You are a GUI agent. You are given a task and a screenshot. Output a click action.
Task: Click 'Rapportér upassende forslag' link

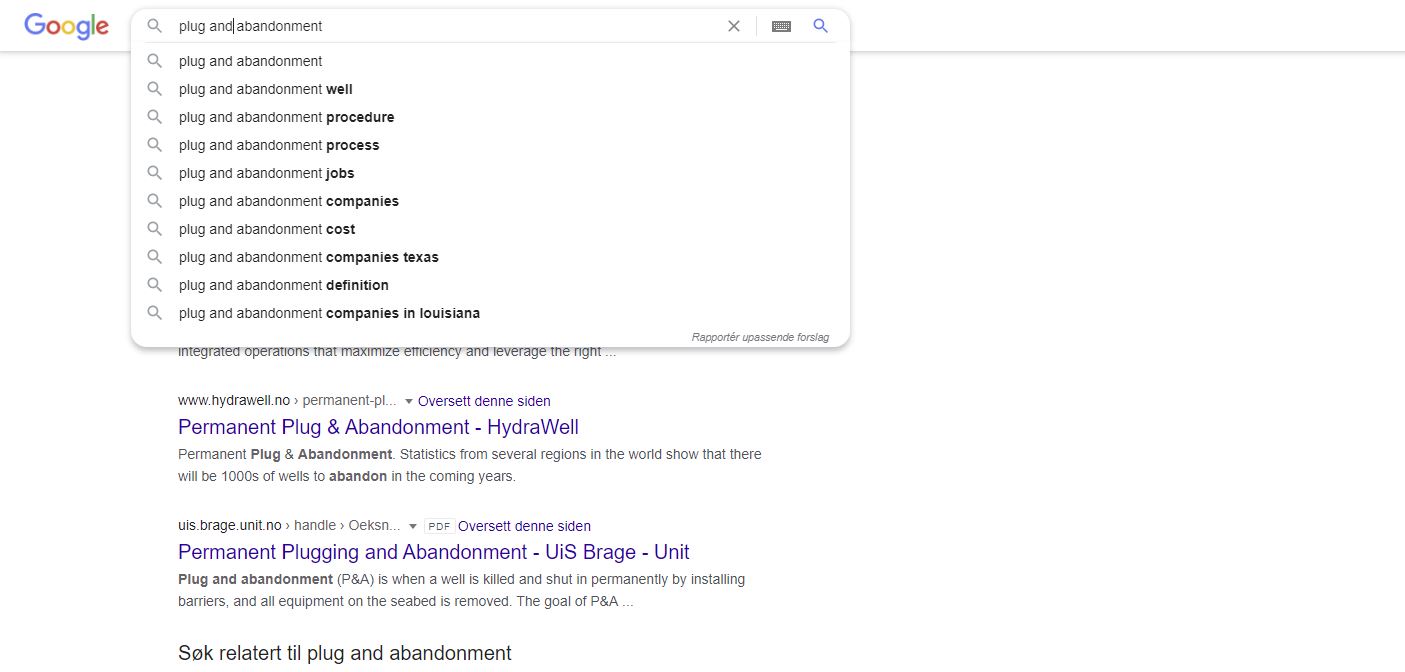tap(759, 337)
